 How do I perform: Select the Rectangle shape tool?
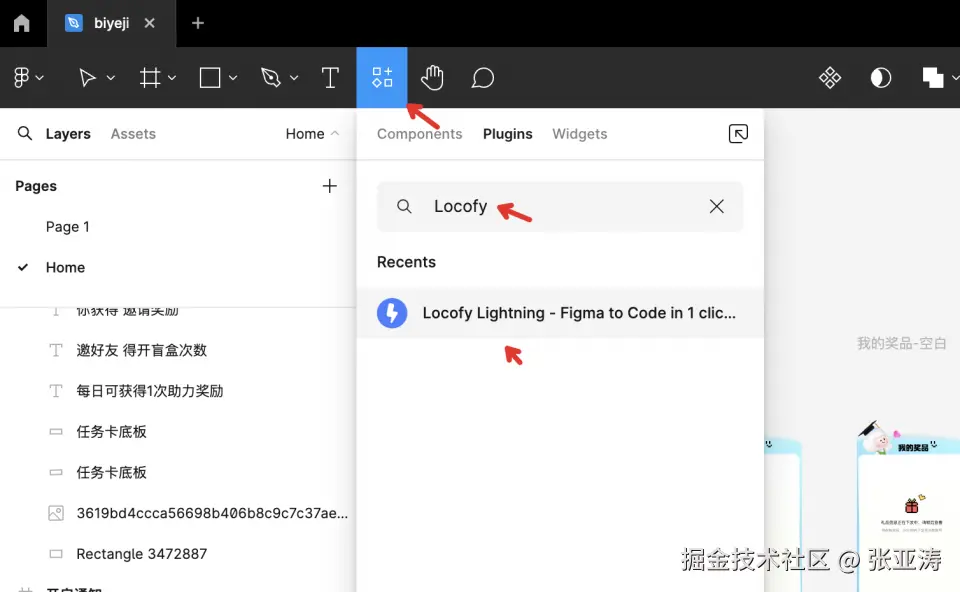point(210,78)
